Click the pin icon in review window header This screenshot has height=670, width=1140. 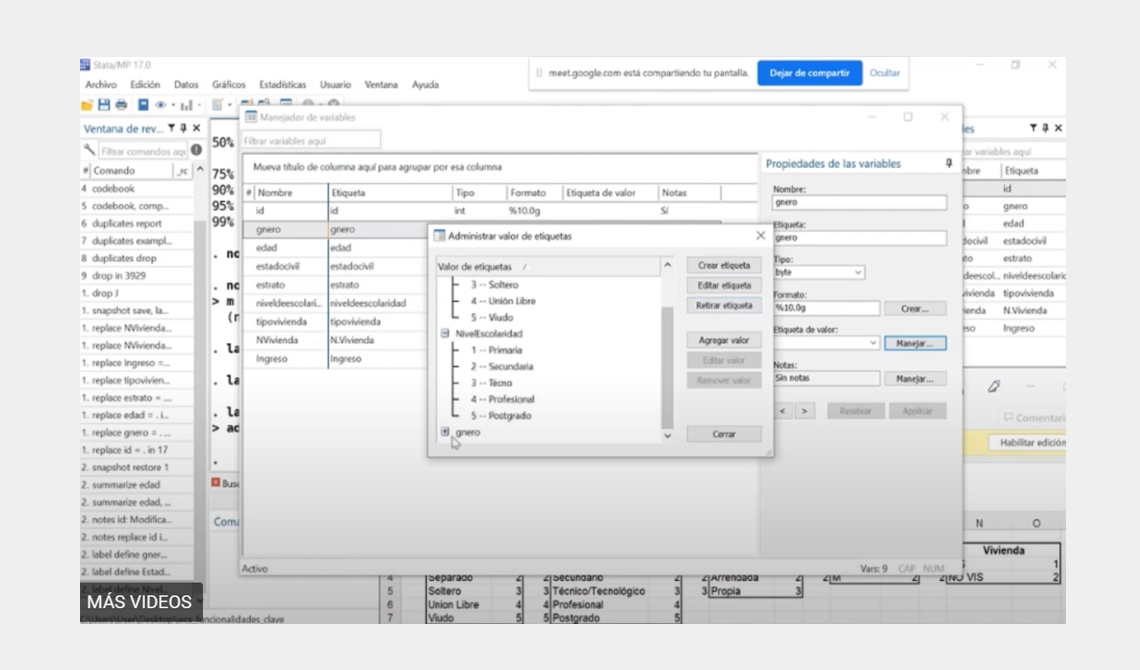click(183, 128)
